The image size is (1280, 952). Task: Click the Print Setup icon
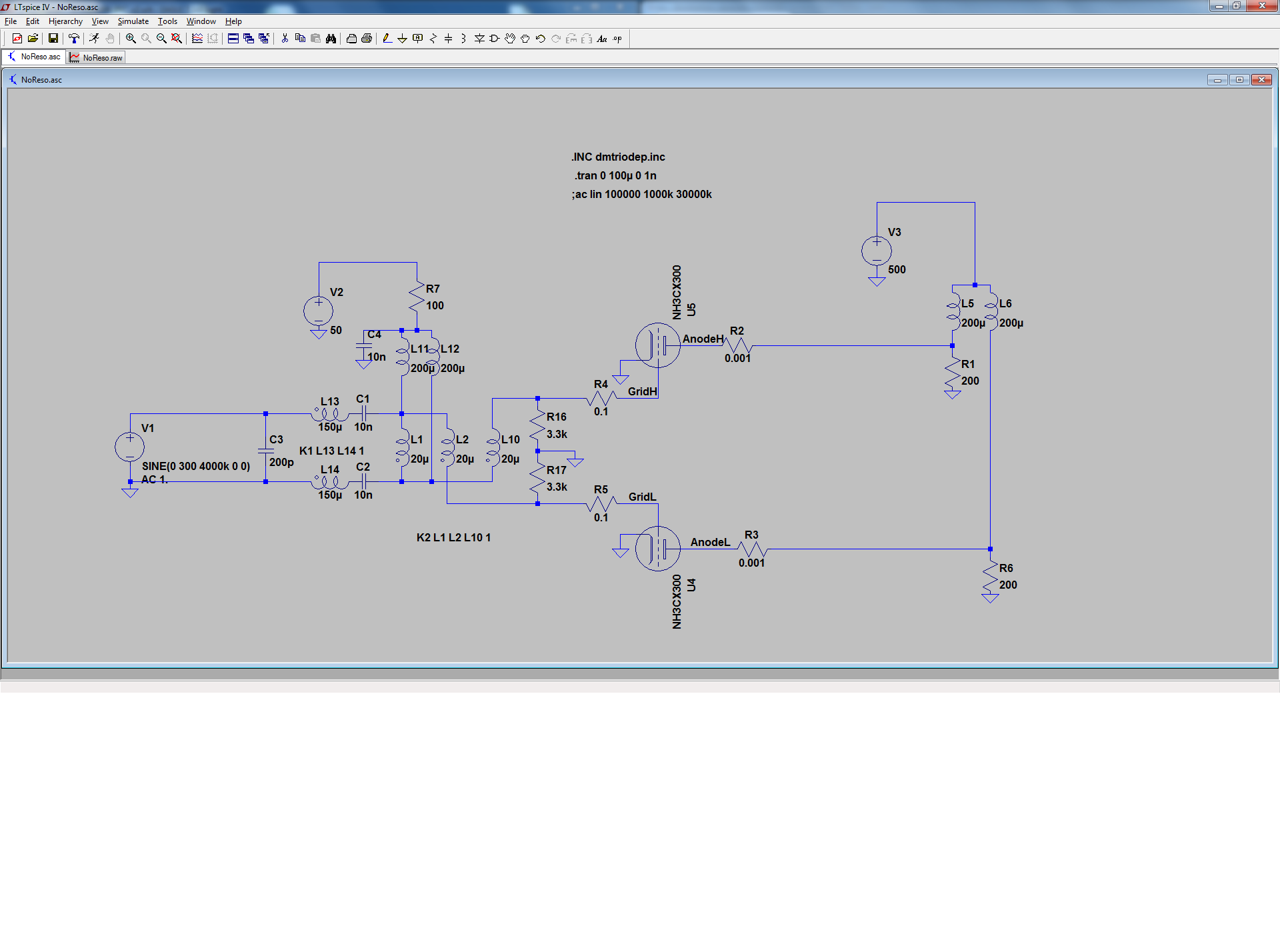(x=351, y=39)
